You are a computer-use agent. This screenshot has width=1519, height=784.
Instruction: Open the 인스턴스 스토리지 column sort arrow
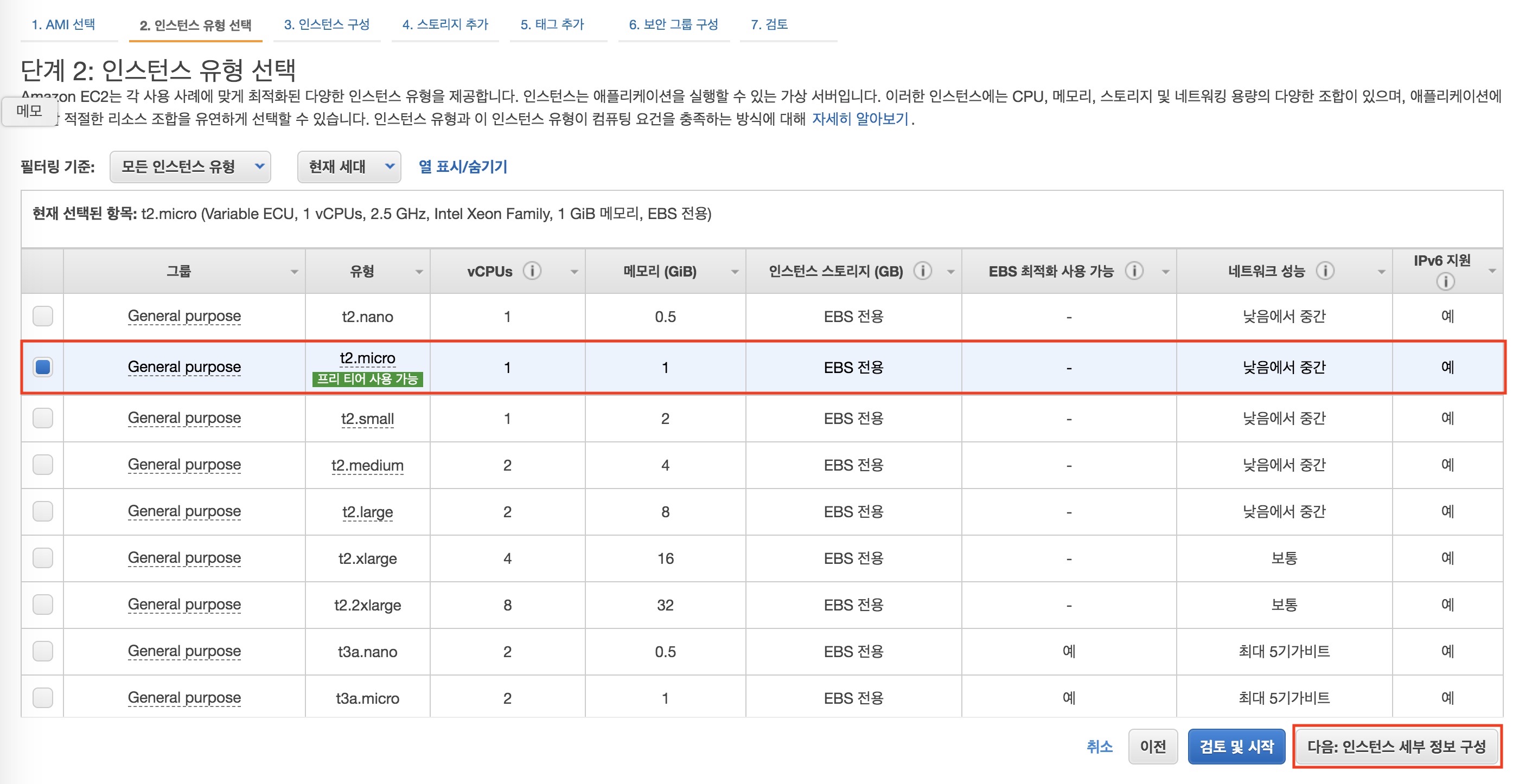[950, 272]
